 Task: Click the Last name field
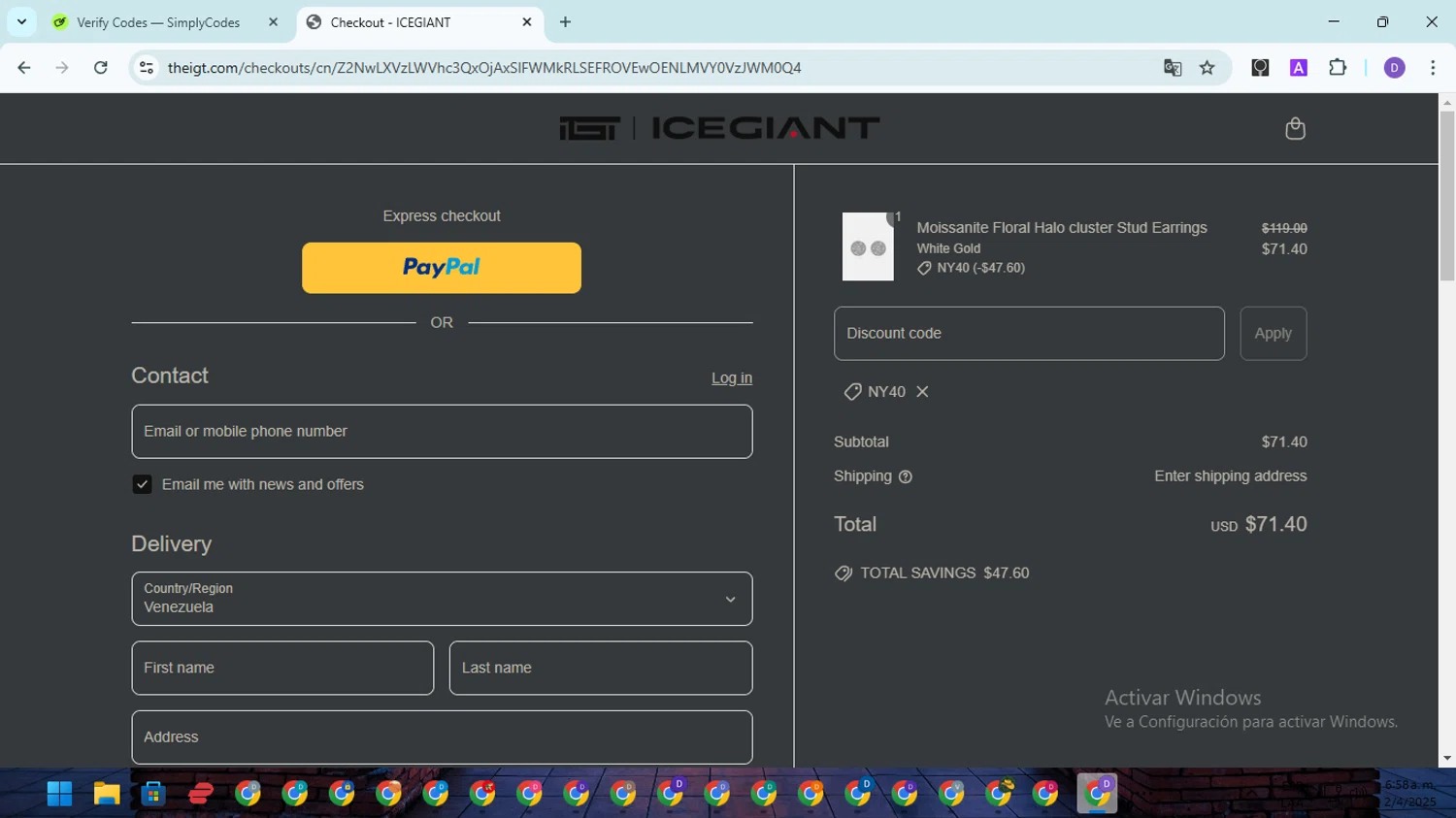coord(601,668)
